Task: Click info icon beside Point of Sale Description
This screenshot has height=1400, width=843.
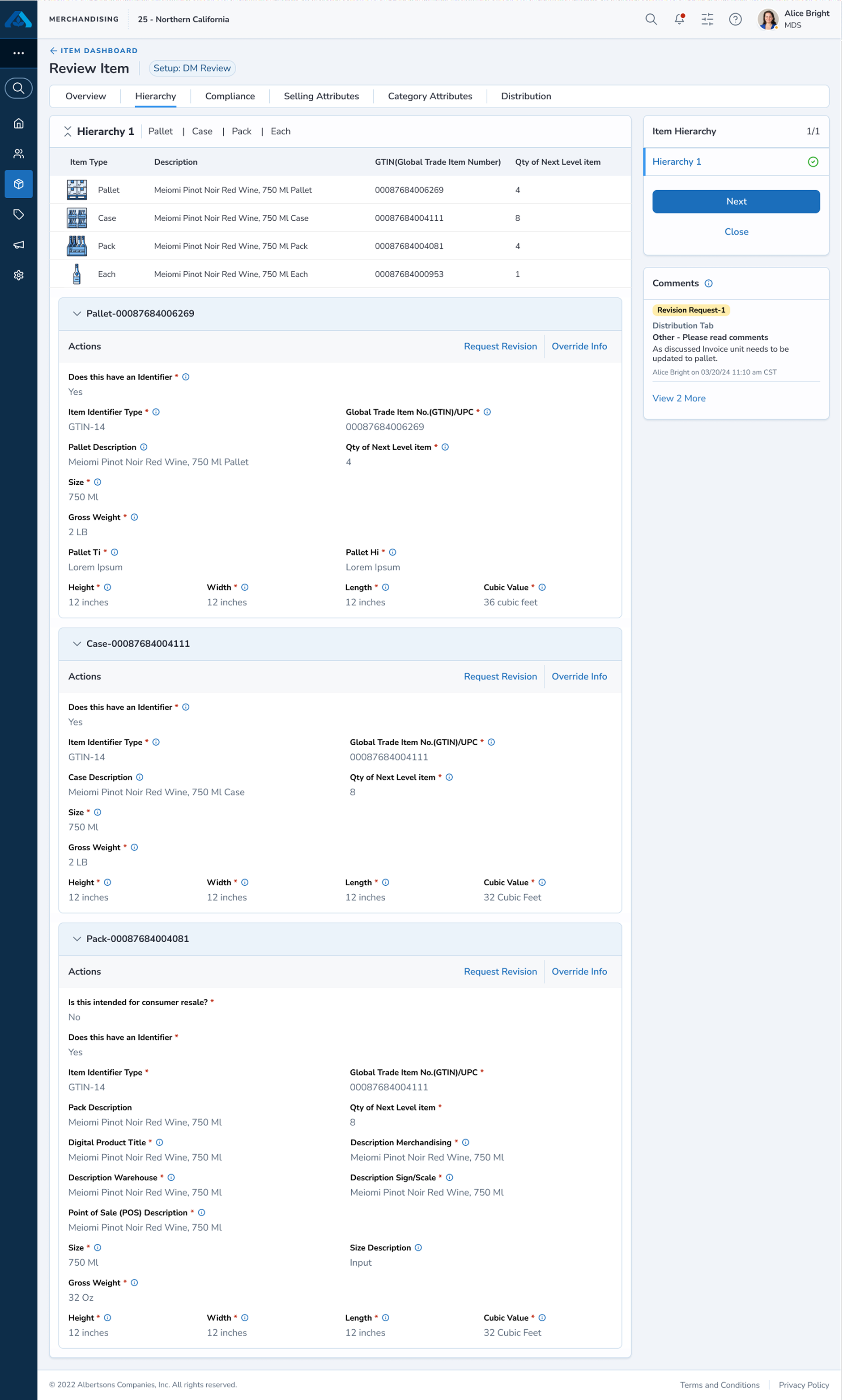Action: point(202,1212)
